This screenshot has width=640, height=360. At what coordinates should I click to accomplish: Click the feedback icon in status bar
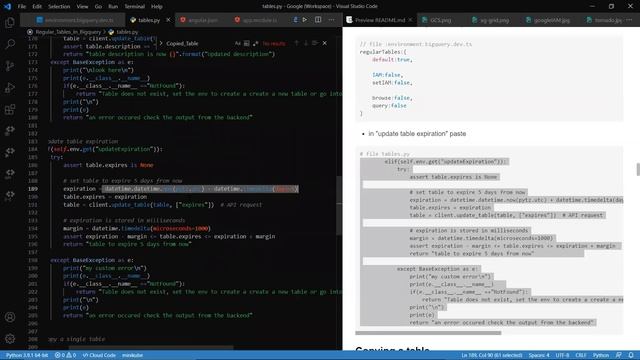(619, 355)
